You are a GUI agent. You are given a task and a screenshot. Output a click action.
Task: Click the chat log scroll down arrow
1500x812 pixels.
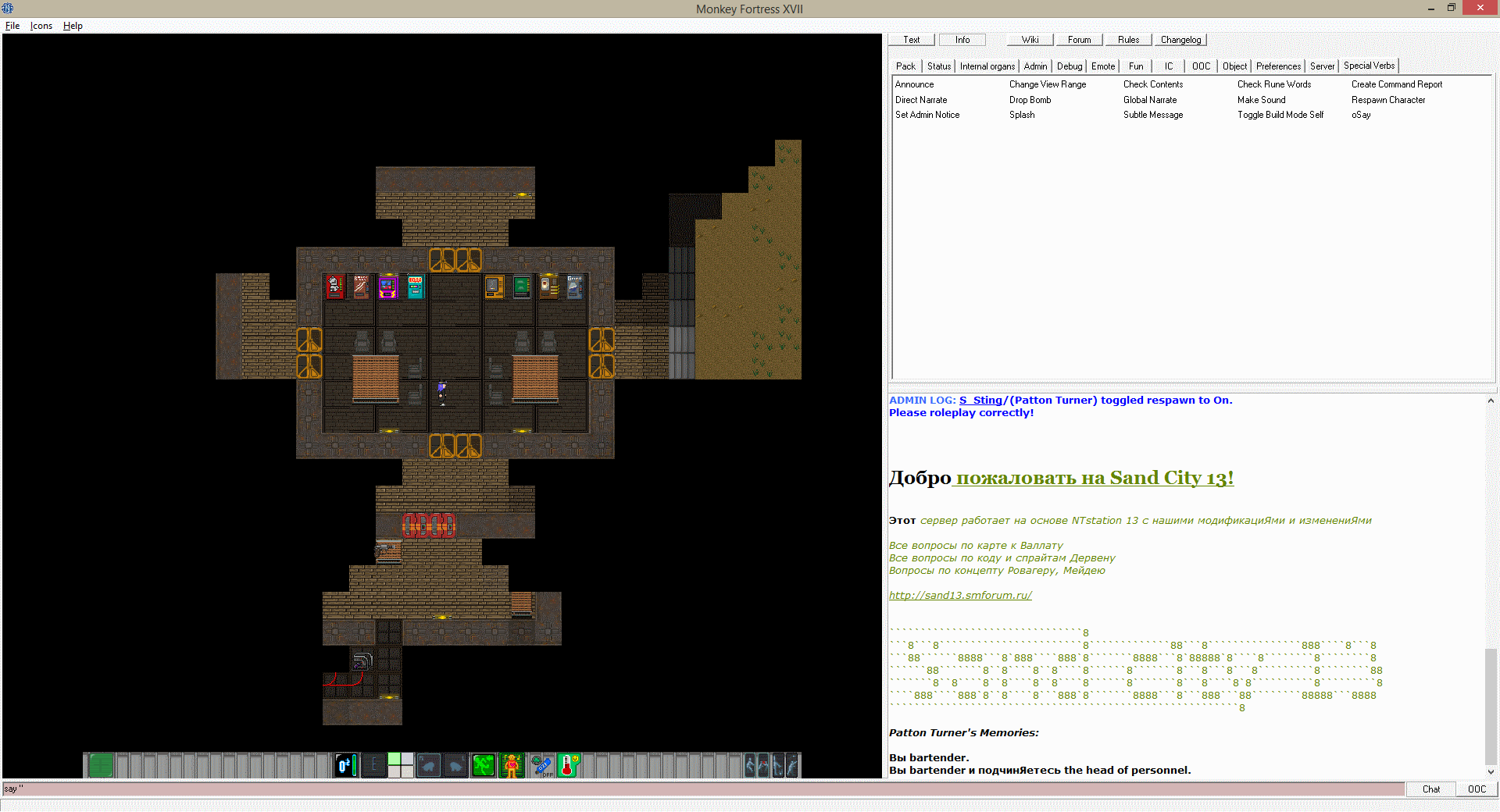pyautogui.click(x=1491, y=771)
